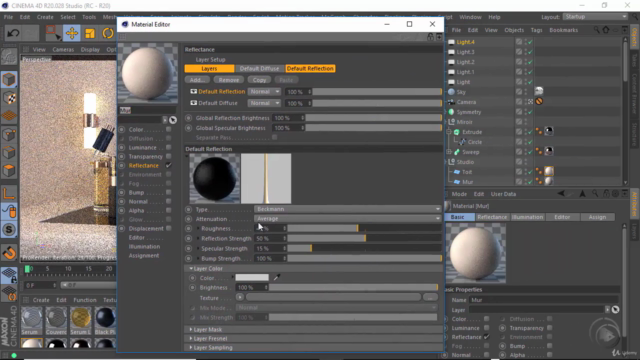Enable the Transparency channel checkbox in Material Editor
640x360 pixels.
pos(169,156)
